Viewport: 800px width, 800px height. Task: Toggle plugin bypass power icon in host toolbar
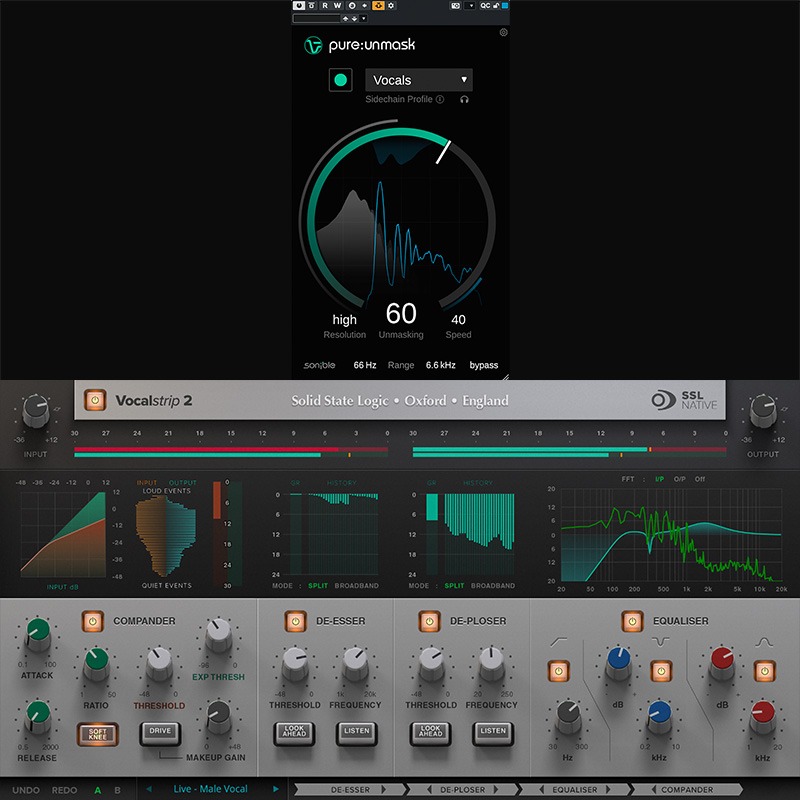(x=298, y=6)
